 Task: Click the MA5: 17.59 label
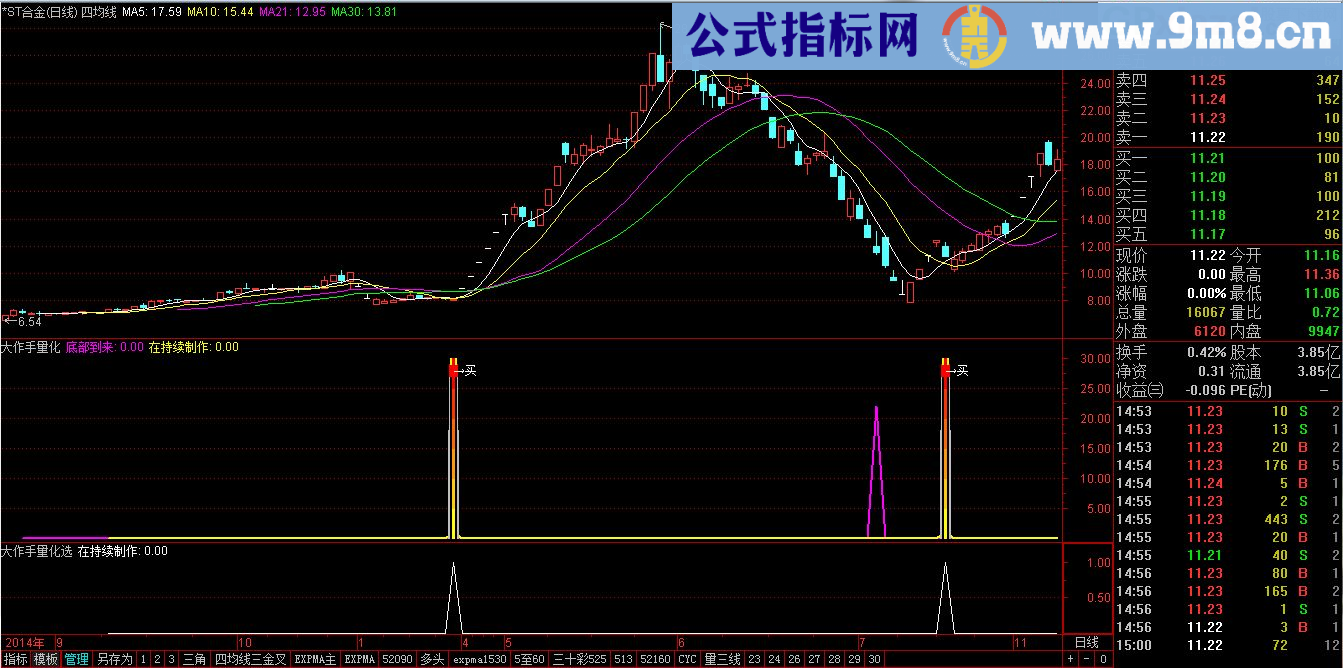coord(152,11)
